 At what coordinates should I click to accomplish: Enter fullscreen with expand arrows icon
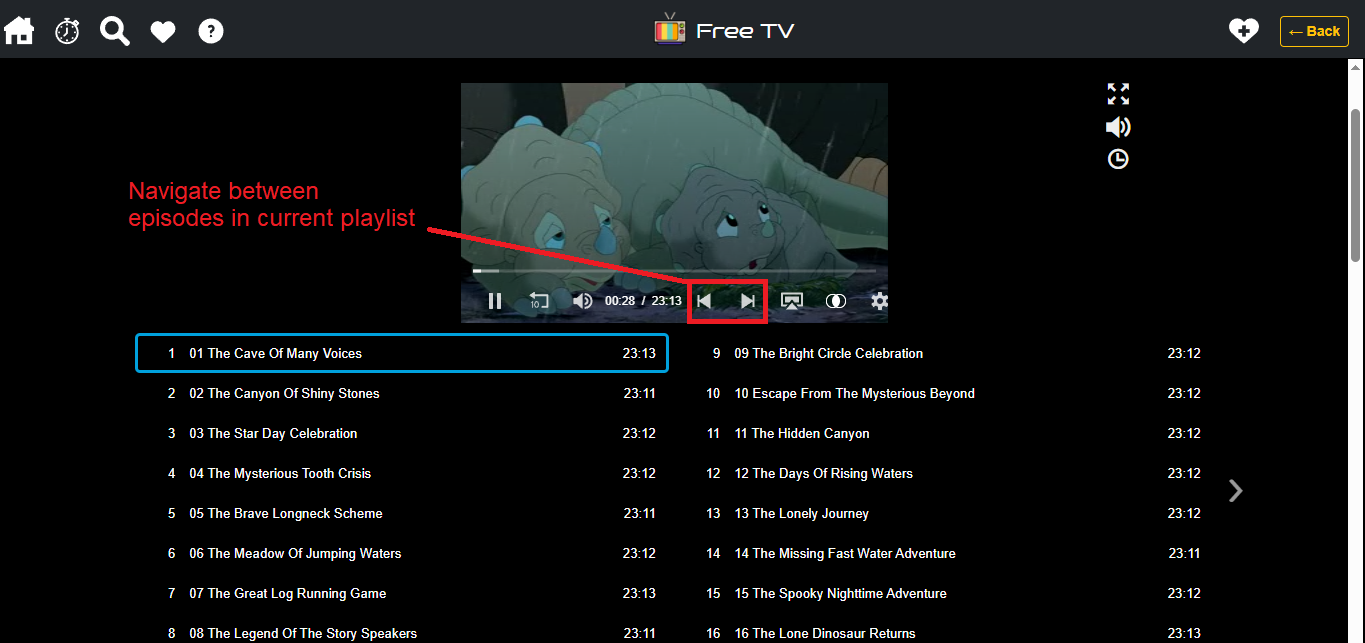1118,94
